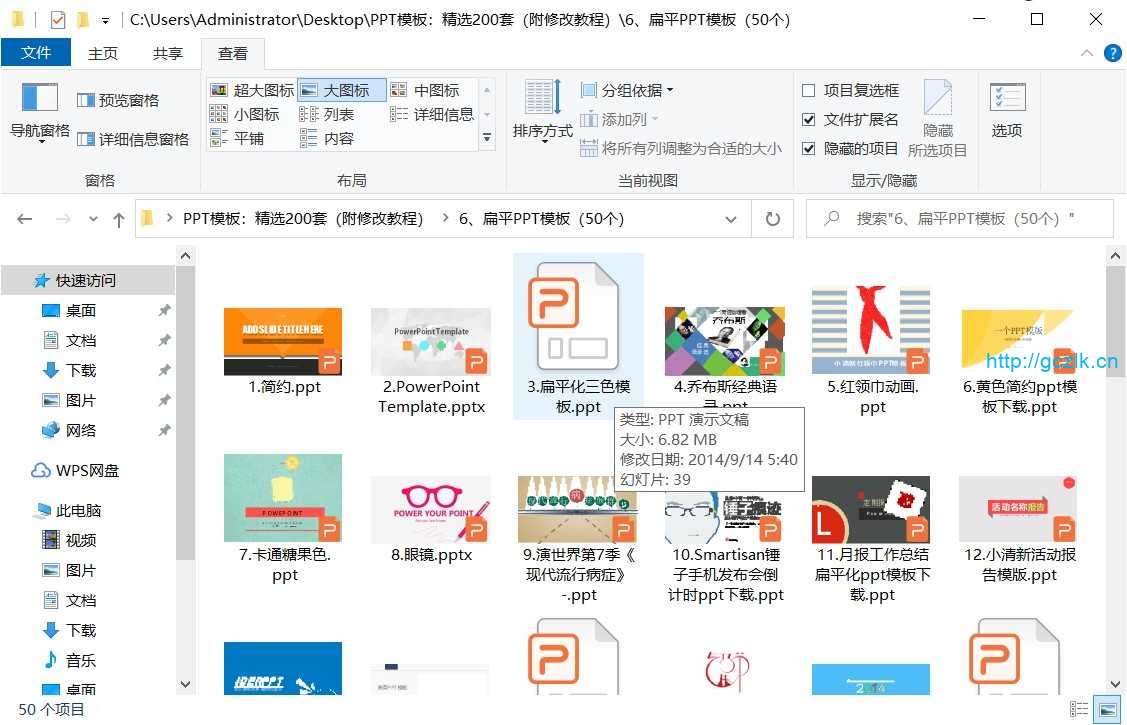Uncheck 文件扩展名 file extensions checkbox

point(809,119)
